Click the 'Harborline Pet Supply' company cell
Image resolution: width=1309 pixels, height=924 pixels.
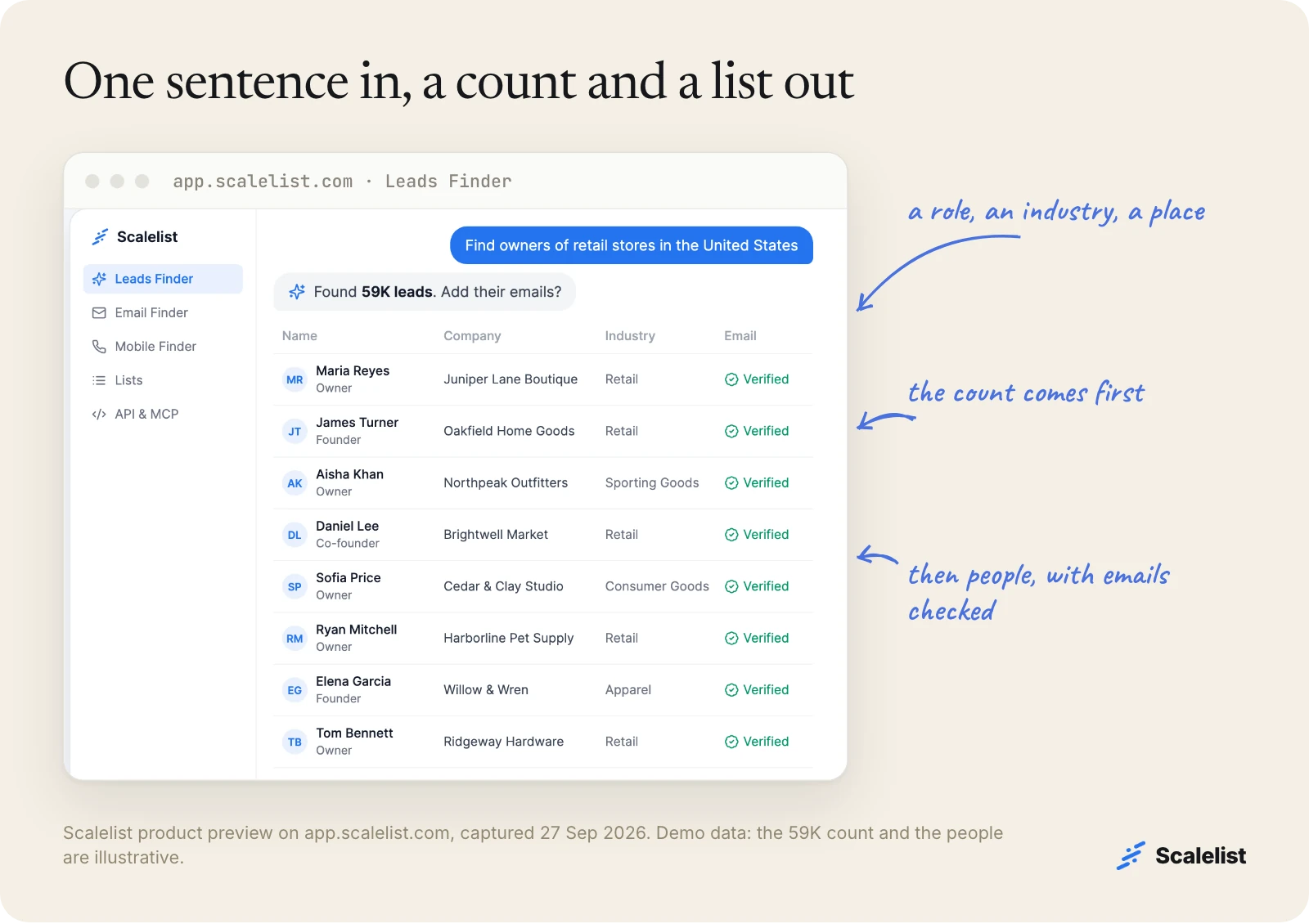click(x=509, y=639)
